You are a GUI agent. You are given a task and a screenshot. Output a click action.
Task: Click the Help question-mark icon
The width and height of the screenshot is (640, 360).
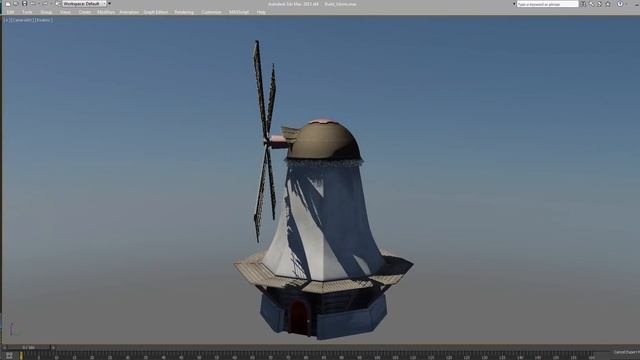(620, 4)
